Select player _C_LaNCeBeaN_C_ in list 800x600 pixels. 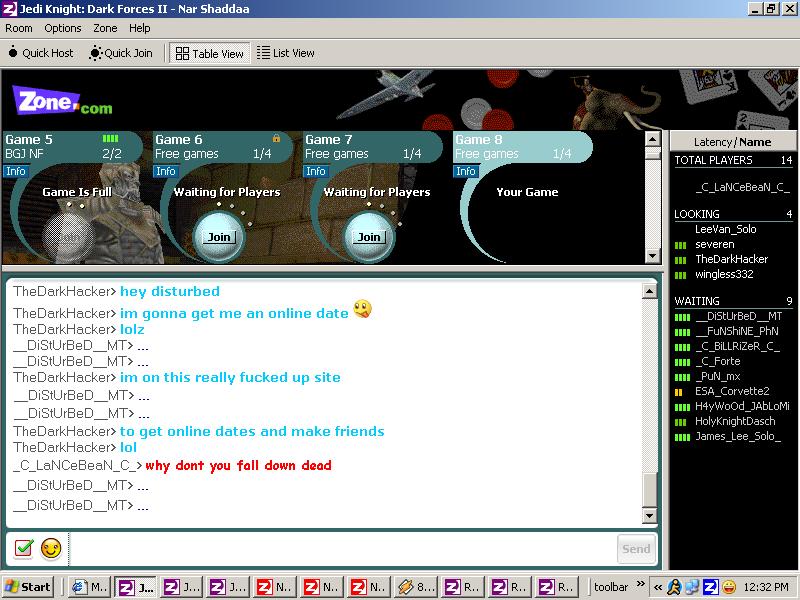pos(742,187)
